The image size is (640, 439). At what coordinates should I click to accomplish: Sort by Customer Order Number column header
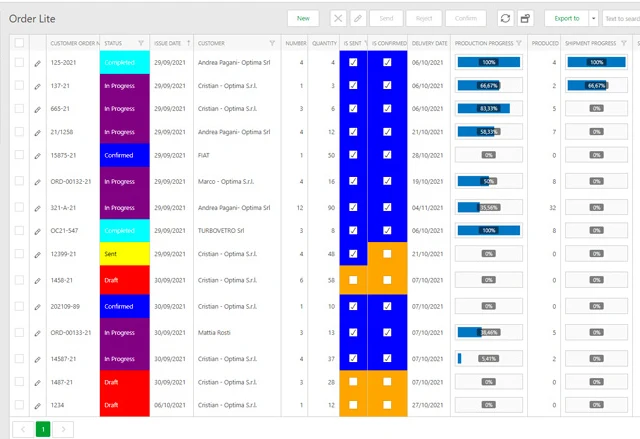75,43
